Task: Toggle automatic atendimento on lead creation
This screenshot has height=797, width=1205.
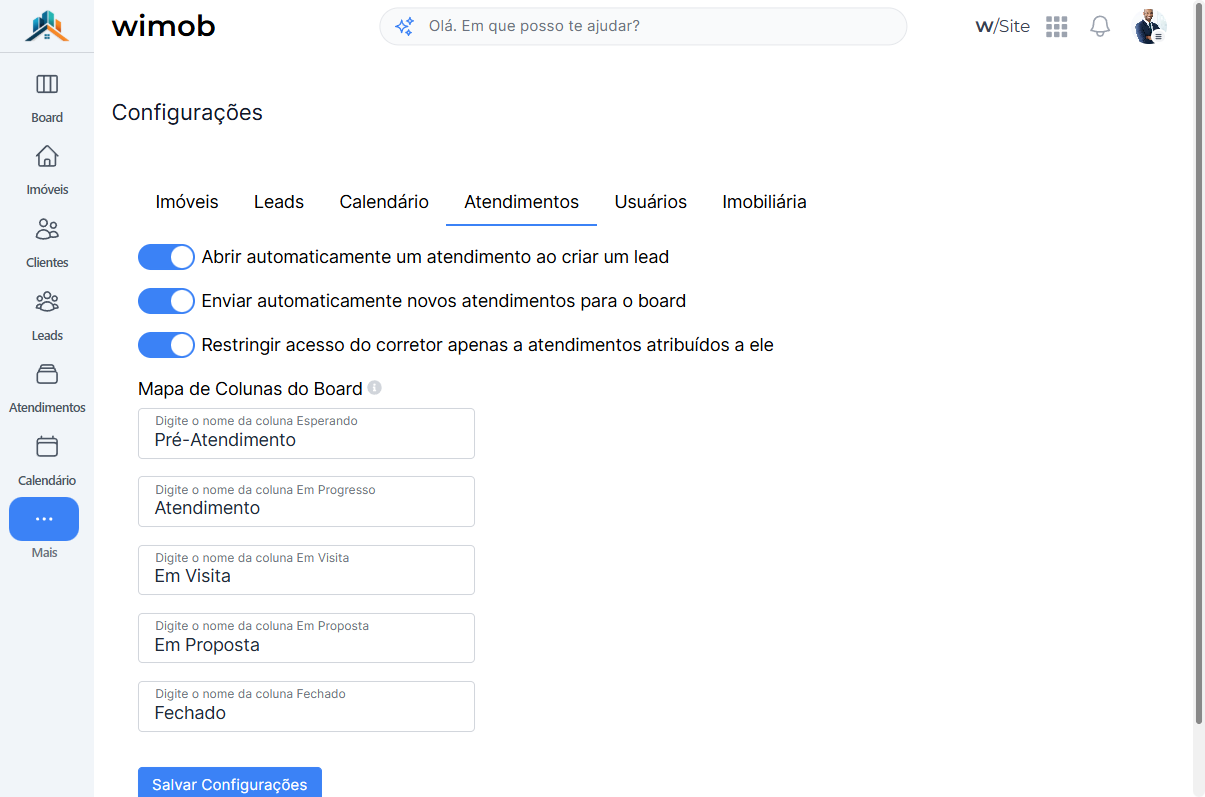Action: pyautogui.click(x=166, y=257)
